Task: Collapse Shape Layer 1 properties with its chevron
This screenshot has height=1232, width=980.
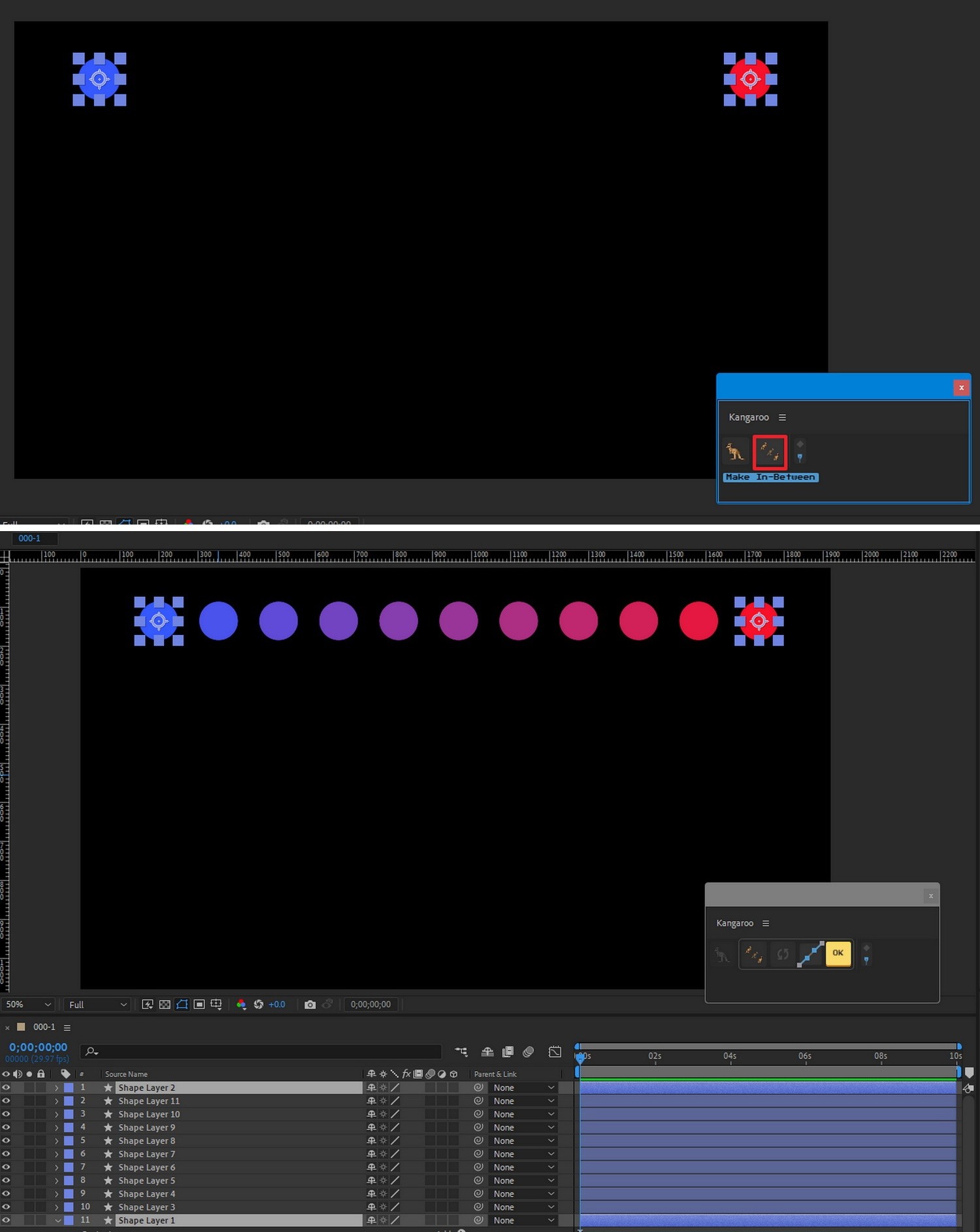Action: click(x=57, y=1220)
